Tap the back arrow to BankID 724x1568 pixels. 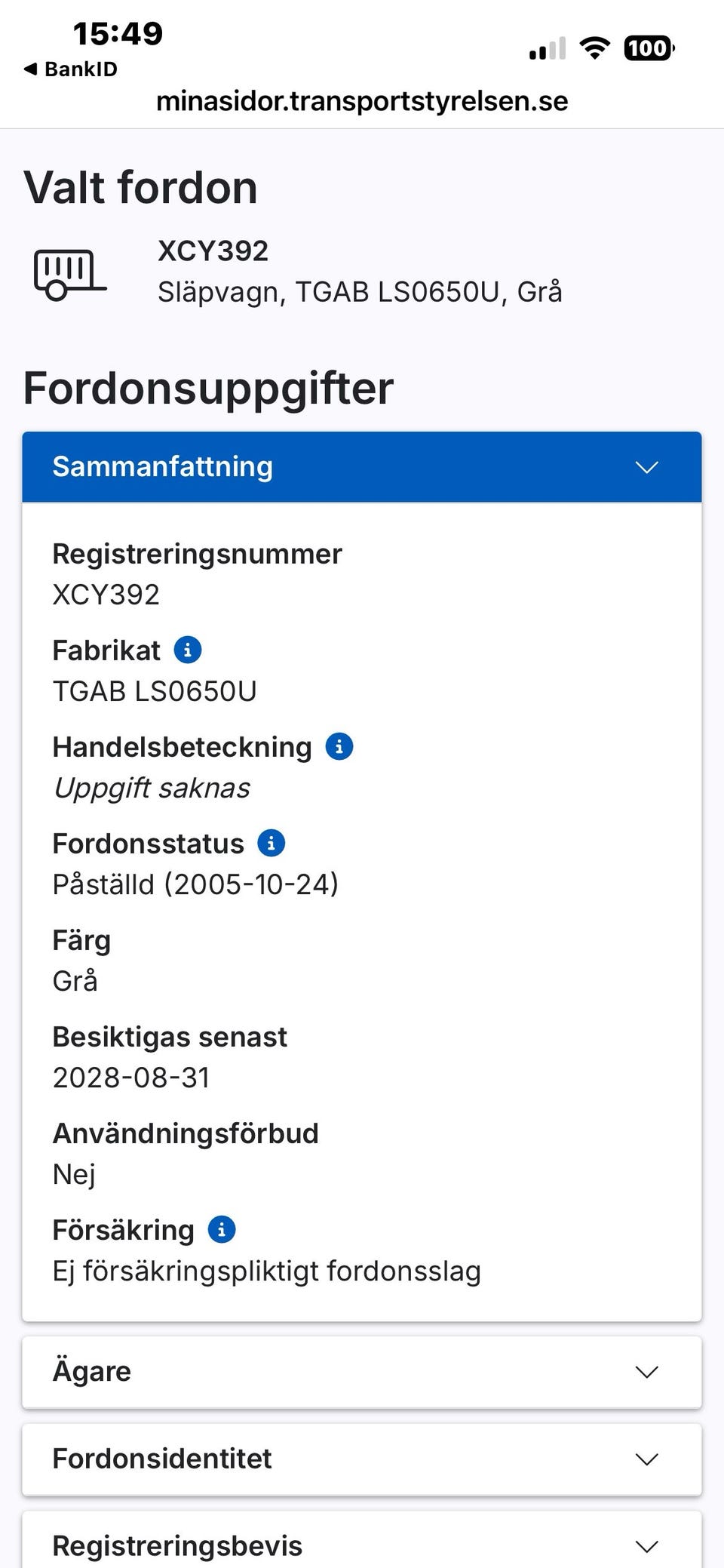[x=31, y=69]
